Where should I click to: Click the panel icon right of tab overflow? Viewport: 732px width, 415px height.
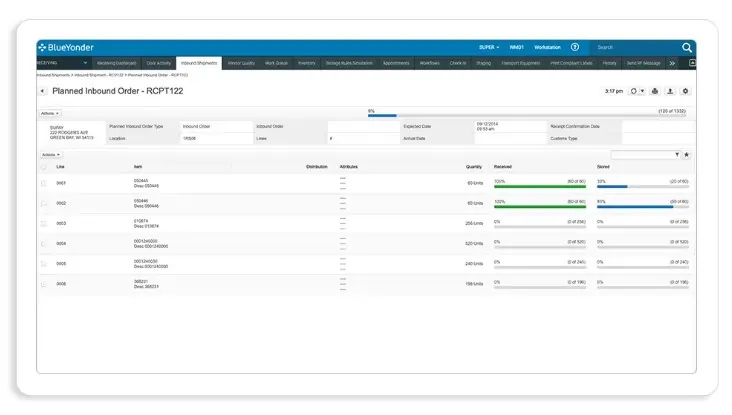click(x=692, y=63)
